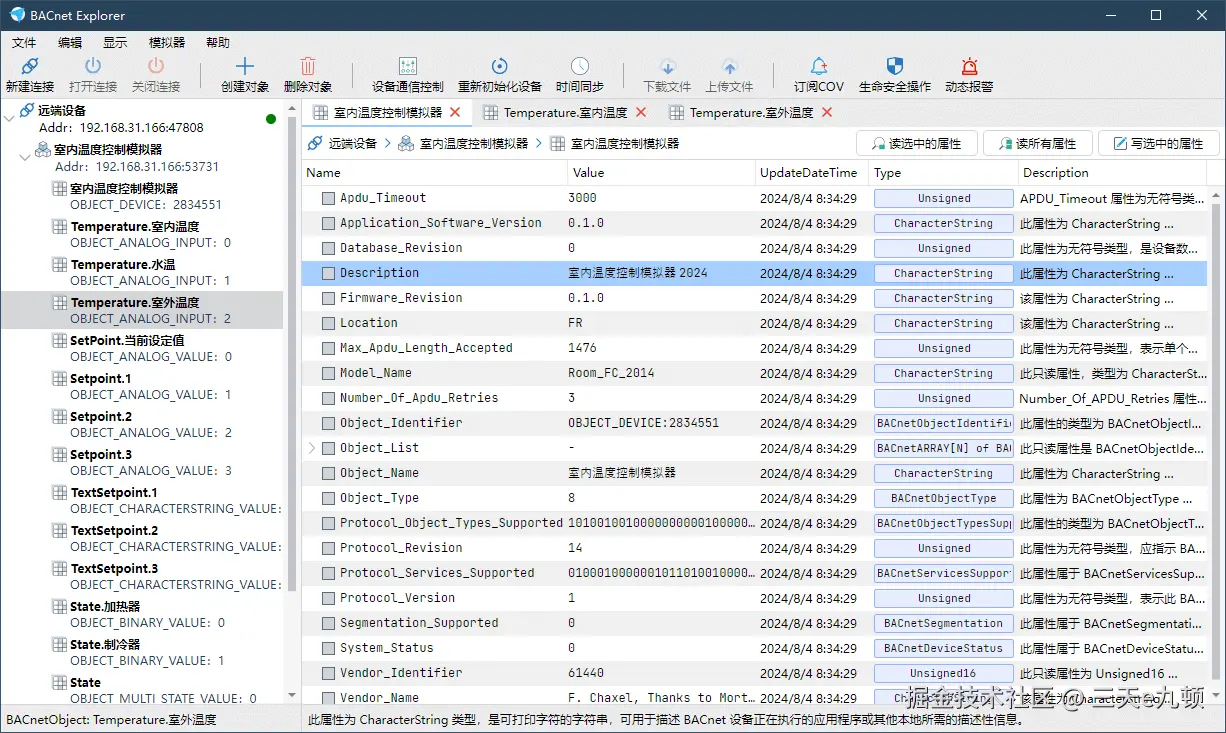
Task: Click the 读所有属性 button
Action: 1037,143
